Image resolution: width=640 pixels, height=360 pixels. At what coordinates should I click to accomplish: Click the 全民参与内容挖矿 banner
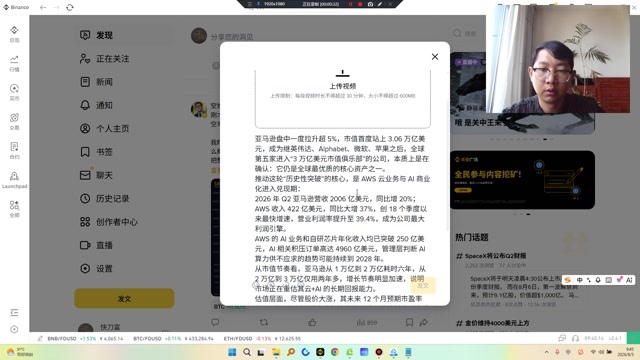click(522, 180)
